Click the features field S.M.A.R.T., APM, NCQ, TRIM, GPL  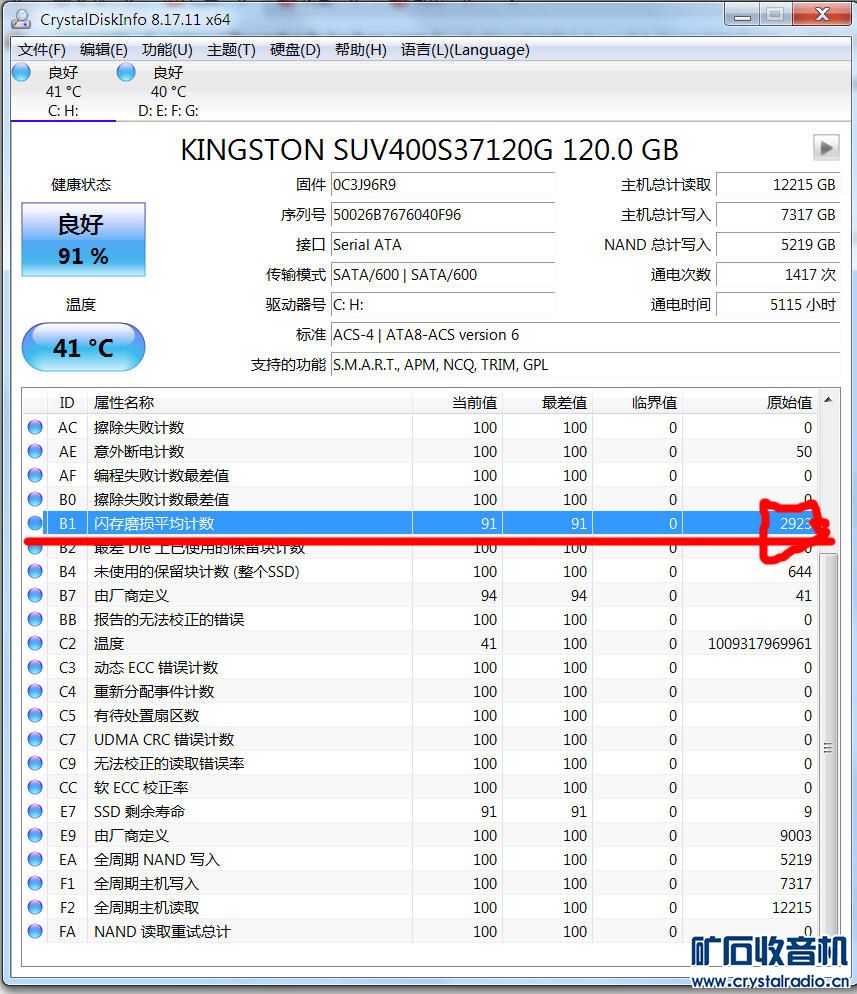(585, 365)
